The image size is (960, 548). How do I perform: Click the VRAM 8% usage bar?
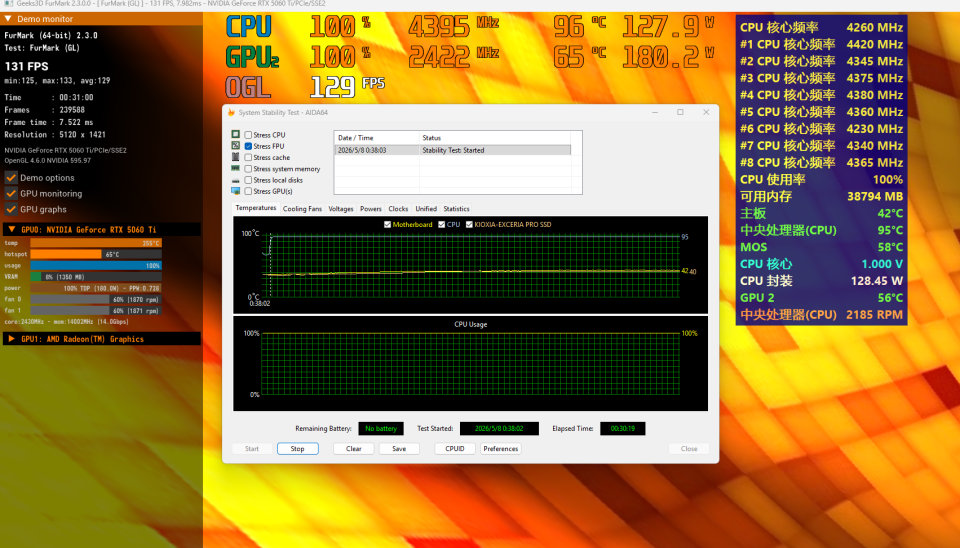pos(96,277)
